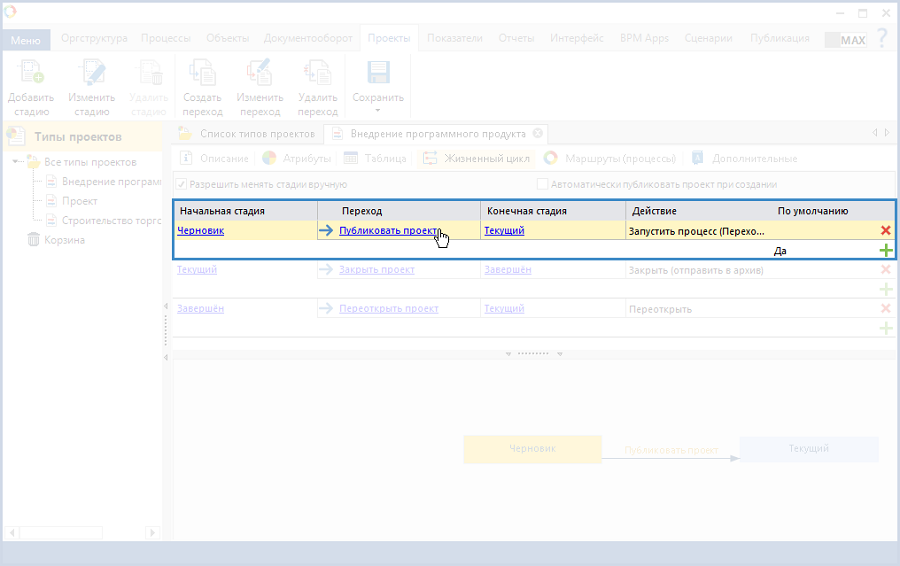Enable 'Автоматически публиковать проект при создании' checkbox

pos(543,184)
